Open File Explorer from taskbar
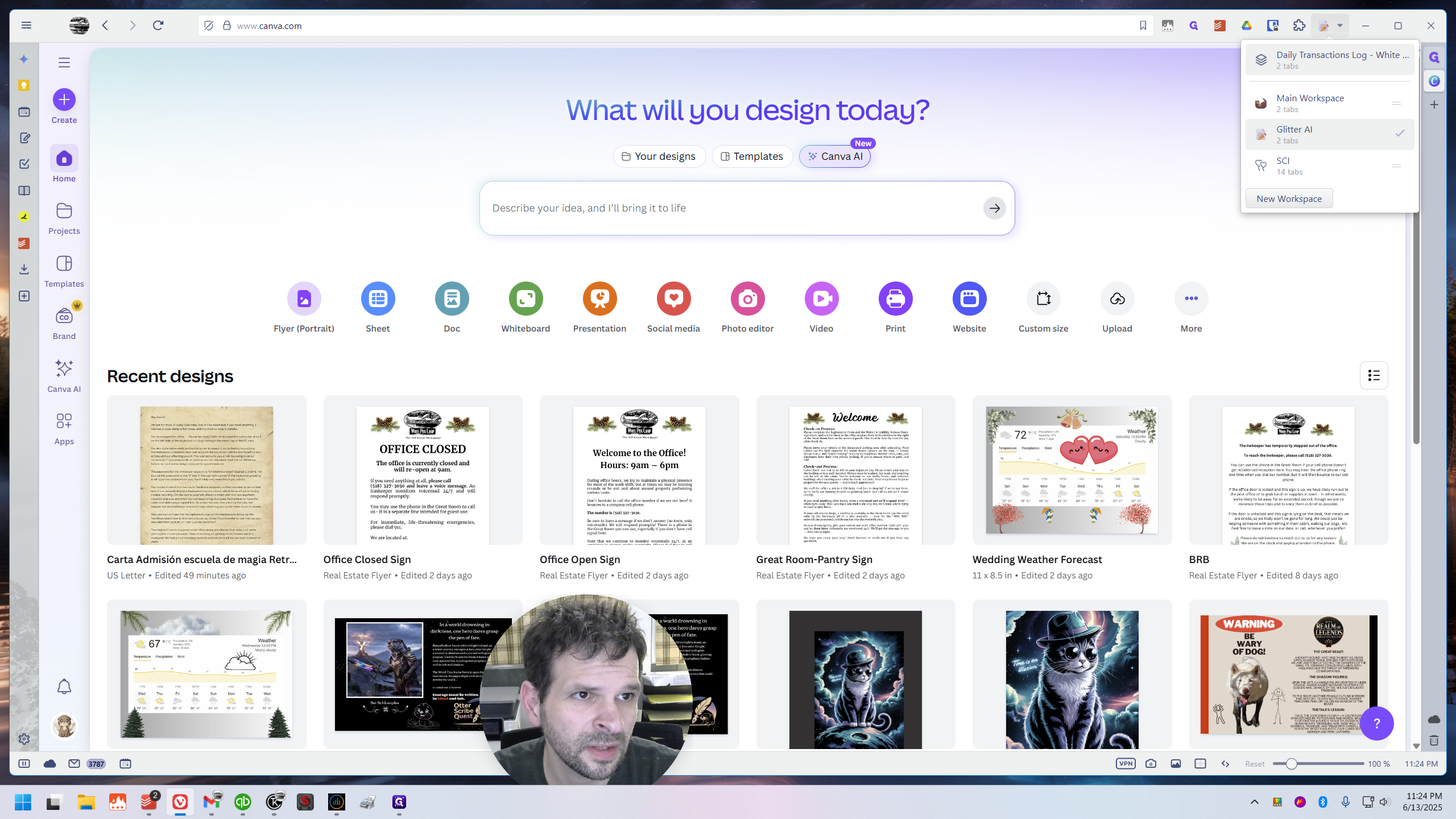This screenshot has width=1456, height=819. [86, 802]
